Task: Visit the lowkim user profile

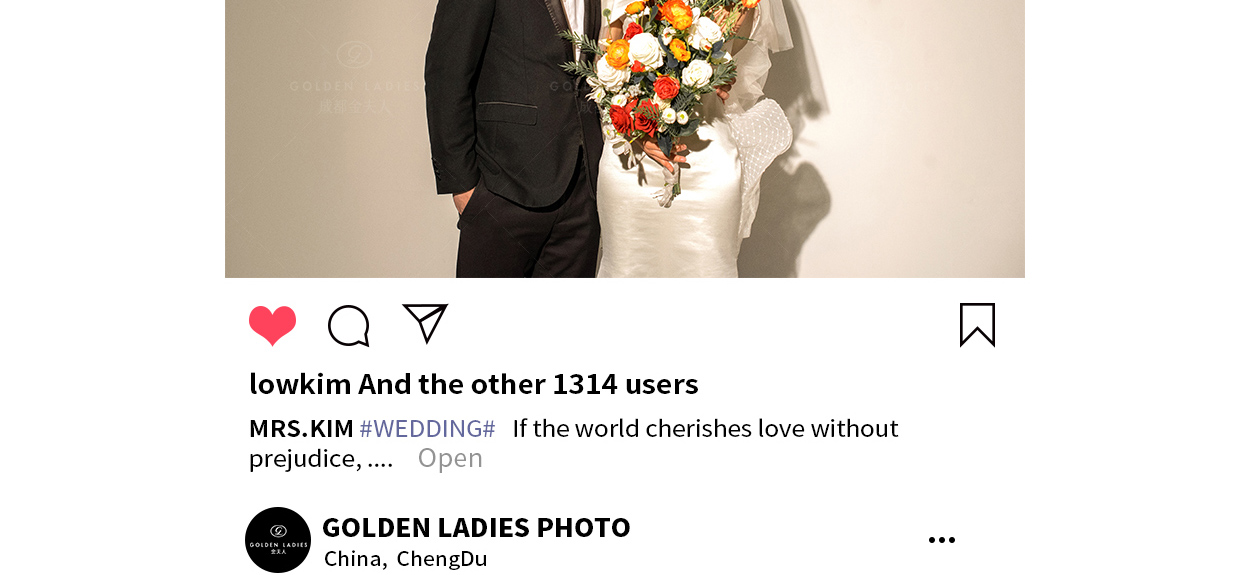Action: click(x=300, y=384)
